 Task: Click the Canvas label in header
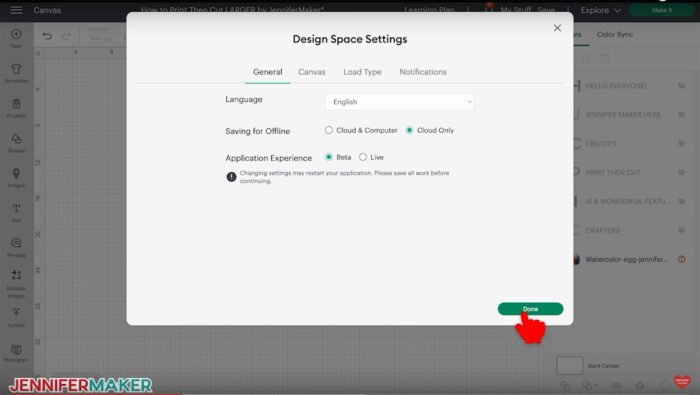(x=47, y=10)
